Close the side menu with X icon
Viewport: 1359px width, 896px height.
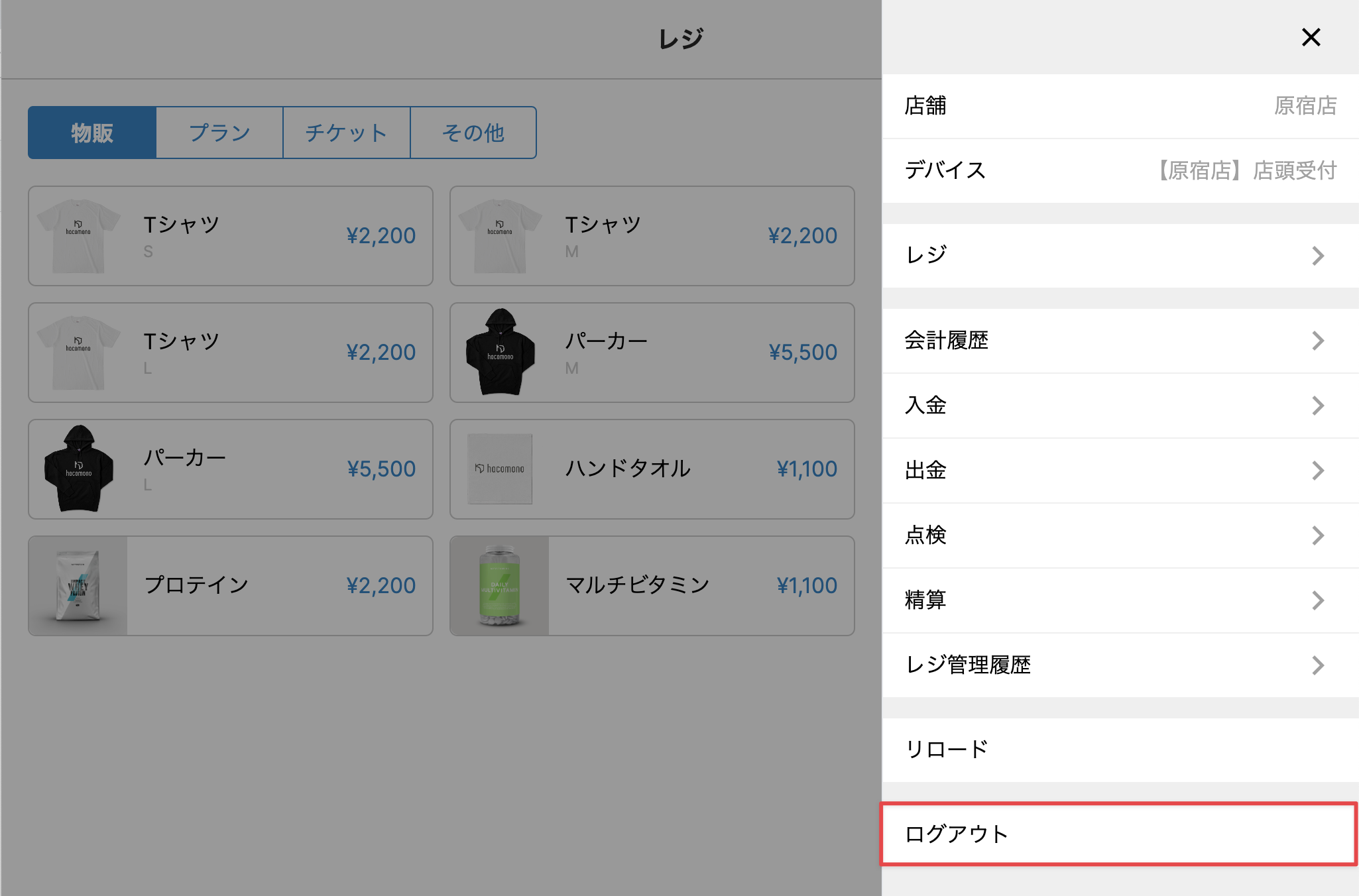coord(1311,38)
